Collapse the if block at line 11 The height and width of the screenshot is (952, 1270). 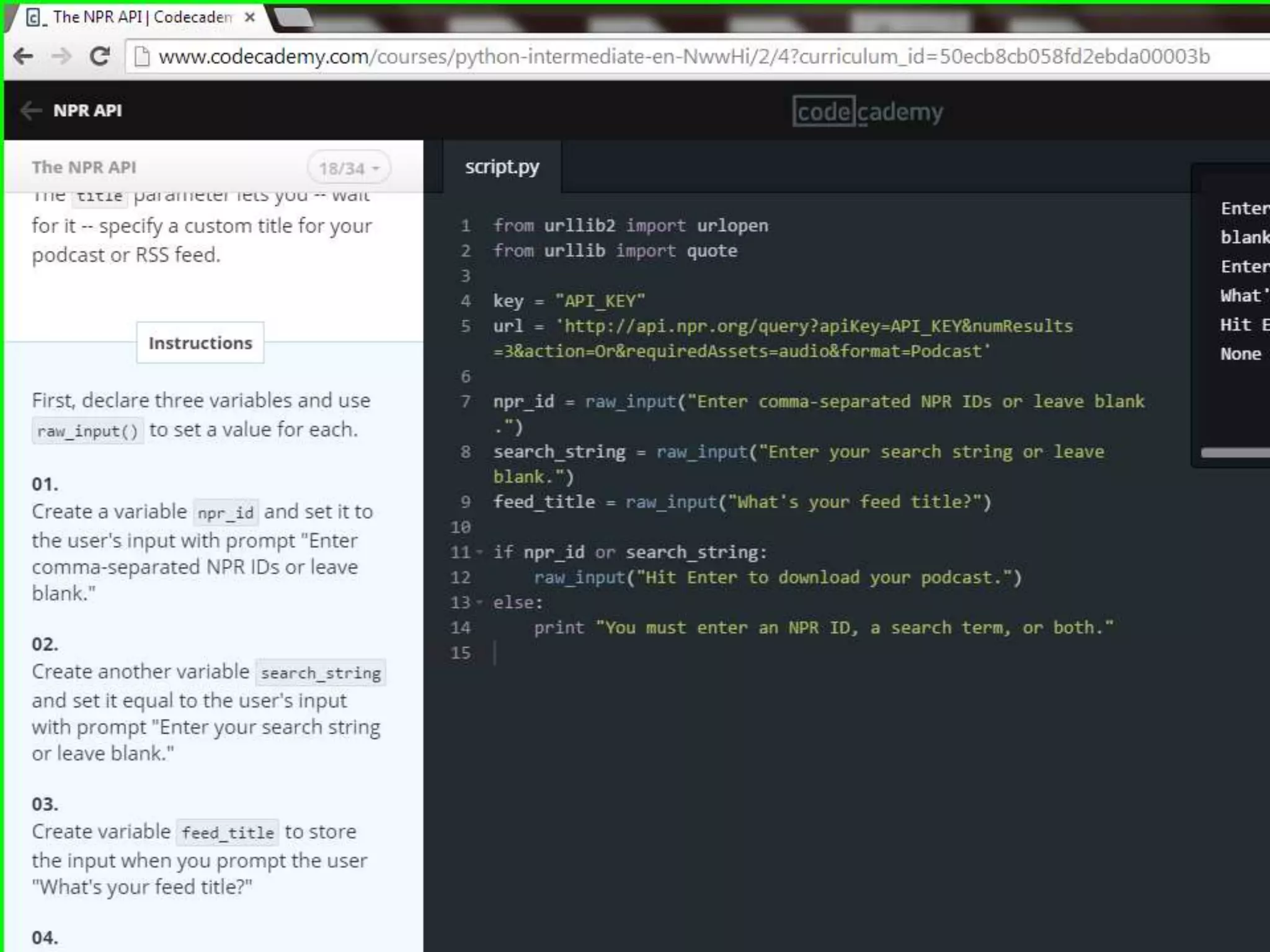coord(479,552)
